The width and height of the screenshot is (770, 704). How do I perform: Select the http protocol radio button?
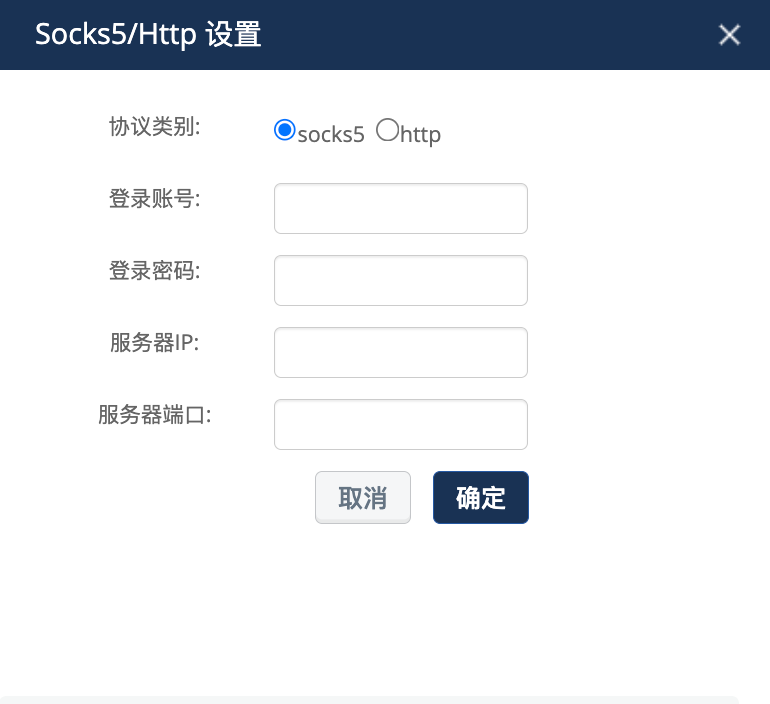387,130
